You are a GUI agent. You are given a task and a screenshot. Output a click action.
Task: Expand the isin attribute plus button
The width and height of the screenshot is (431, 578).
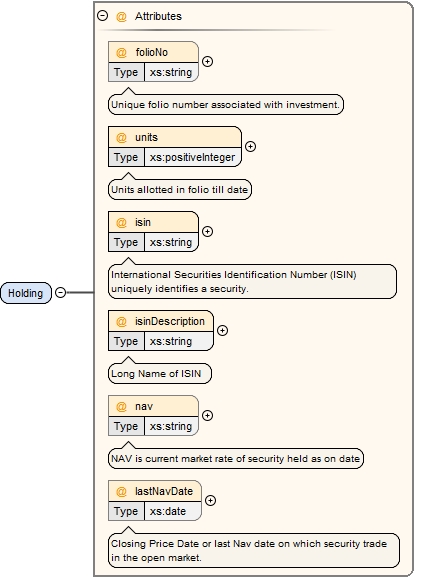208,231
